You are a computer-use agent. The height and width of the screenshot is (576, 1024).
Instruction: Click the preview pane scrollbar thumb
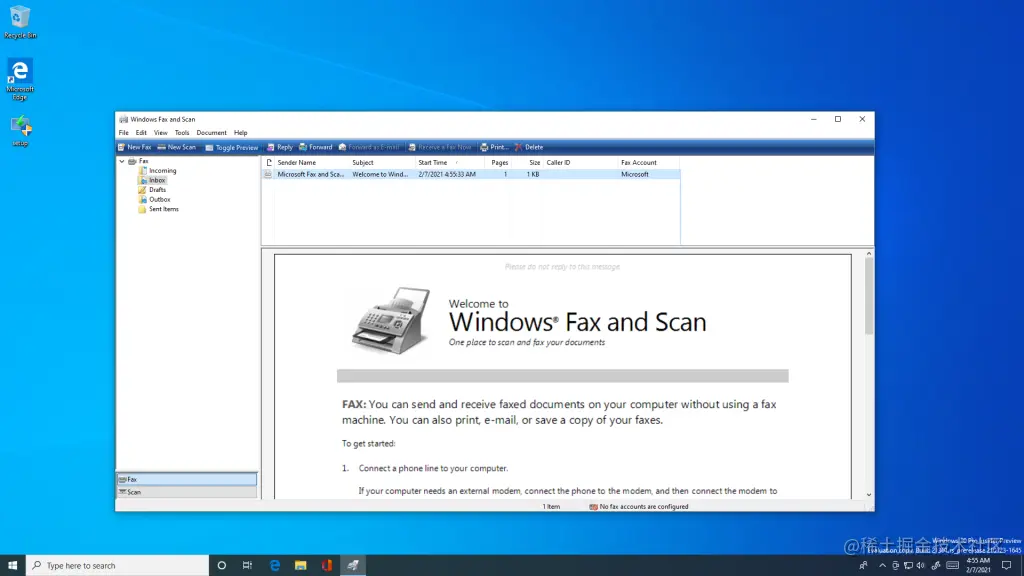(869, 296)
